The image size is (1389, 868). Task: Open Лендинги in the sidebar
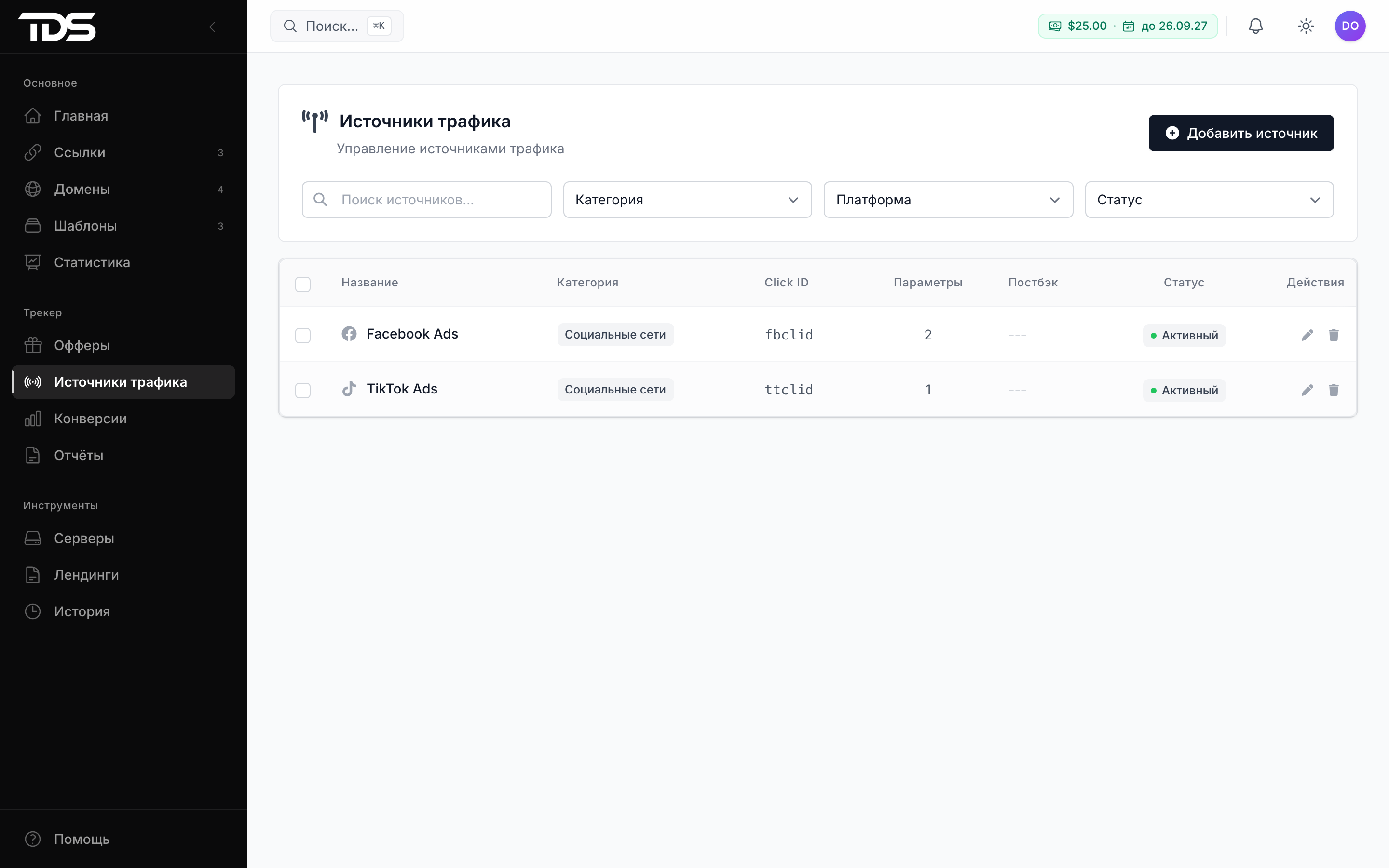pyautogui.click(x=123, y=575)
